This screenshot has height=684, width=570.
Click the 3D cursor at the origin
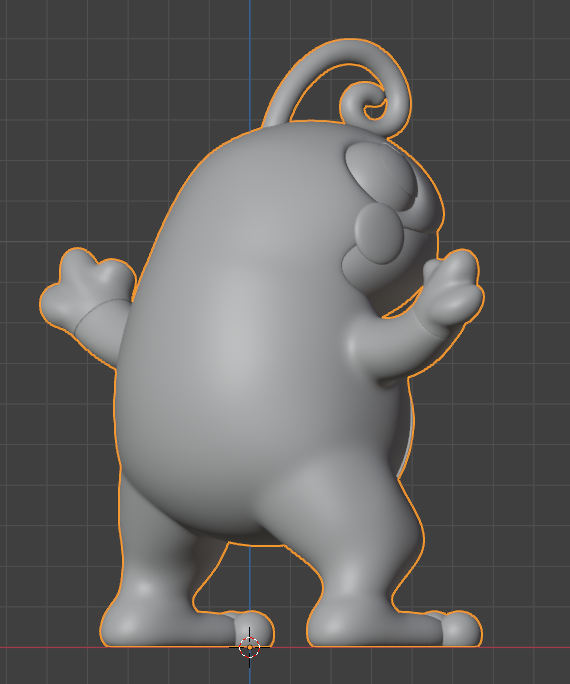(x=249, y=647)
